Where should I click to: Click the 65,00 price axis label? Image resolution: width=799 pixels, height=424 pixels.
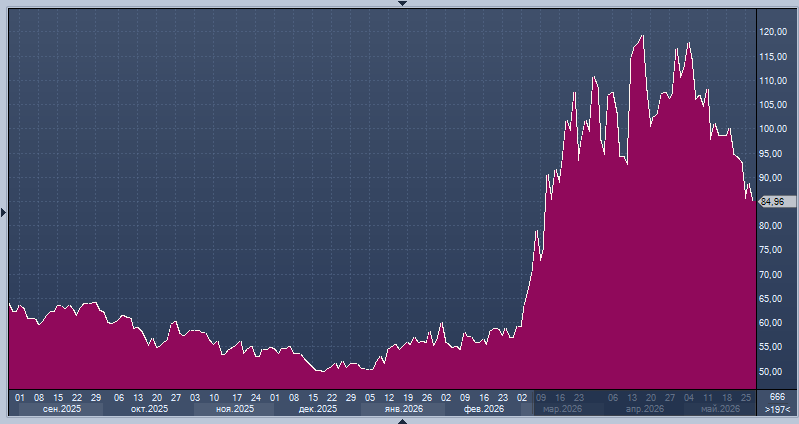(x=773, y=299)
